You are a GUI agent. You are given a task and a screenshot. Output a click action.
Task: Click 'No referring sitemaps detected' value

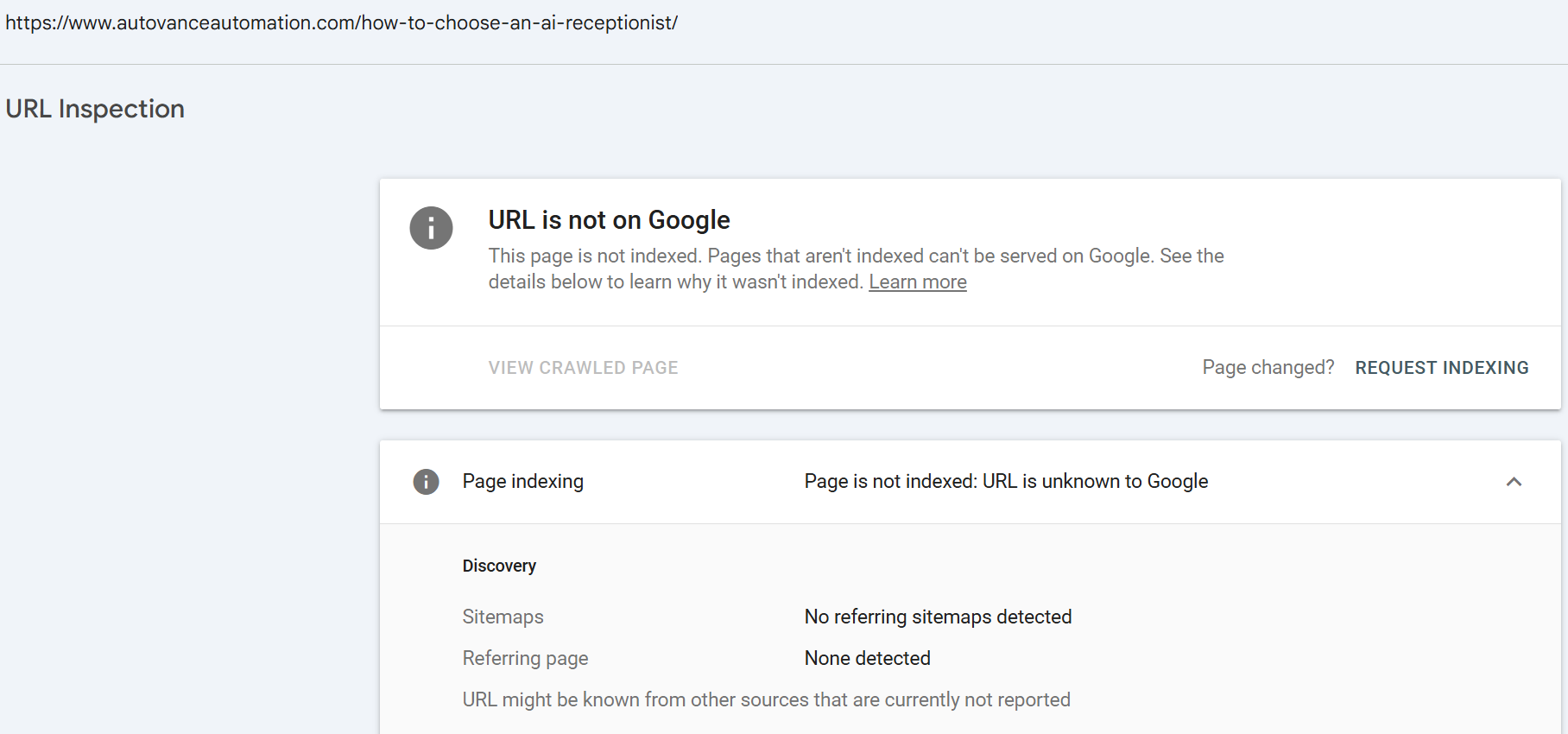click(x=938, y=617)
